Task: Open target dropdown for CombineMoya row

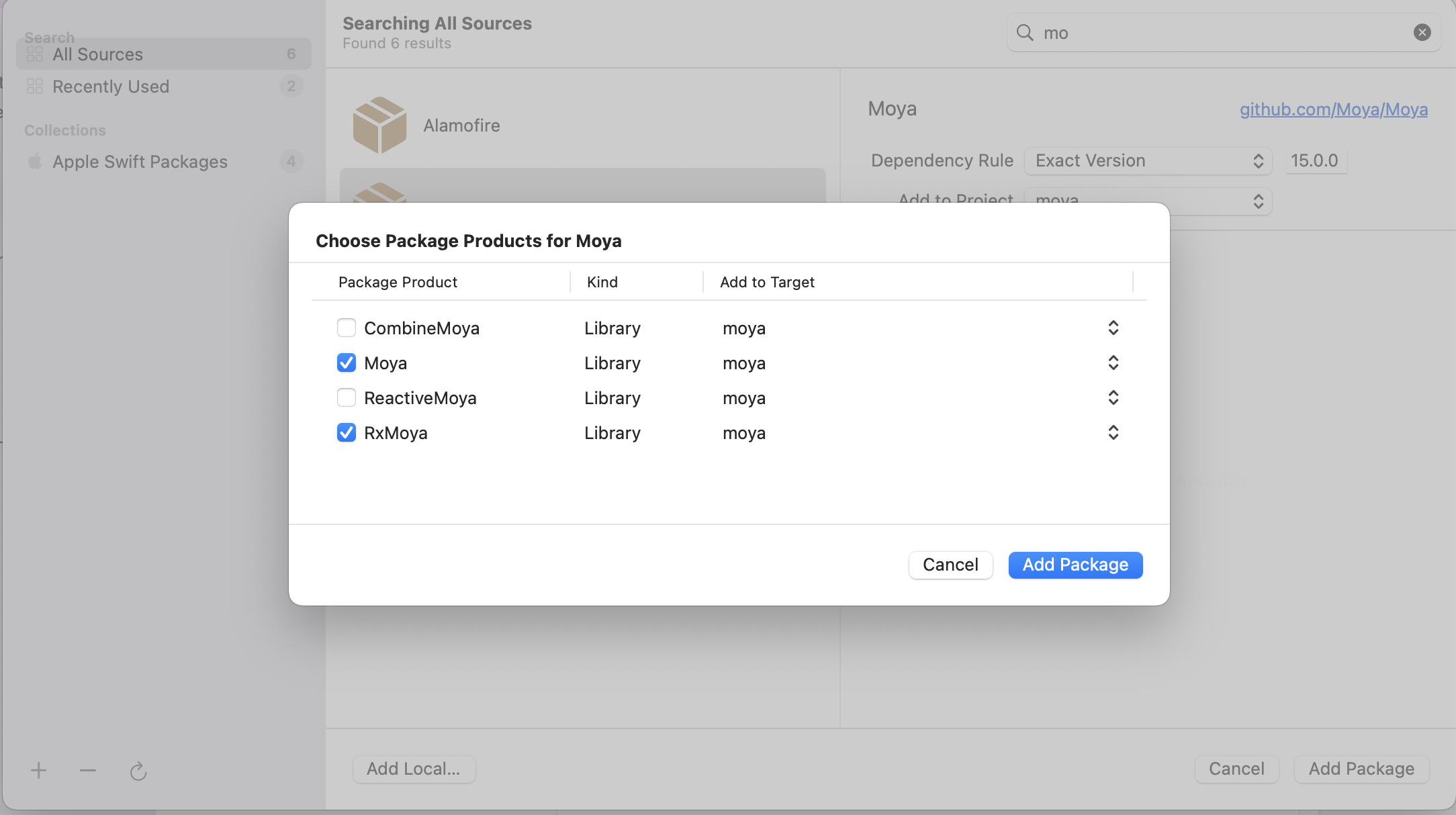Action: [x=1113, y=328]
